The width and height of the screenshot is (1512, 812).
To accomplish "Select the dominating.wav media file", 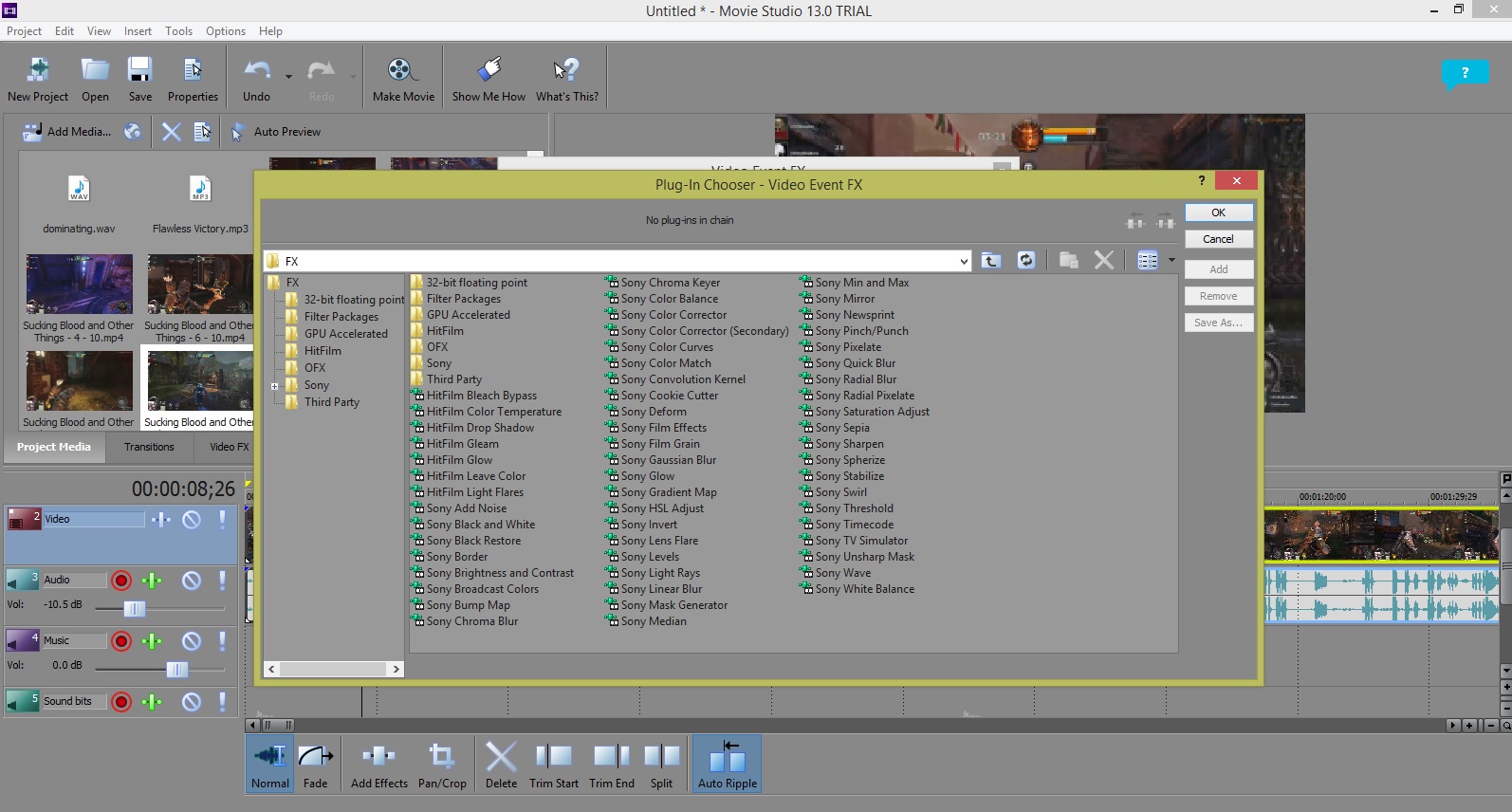I will click(79, 204).
